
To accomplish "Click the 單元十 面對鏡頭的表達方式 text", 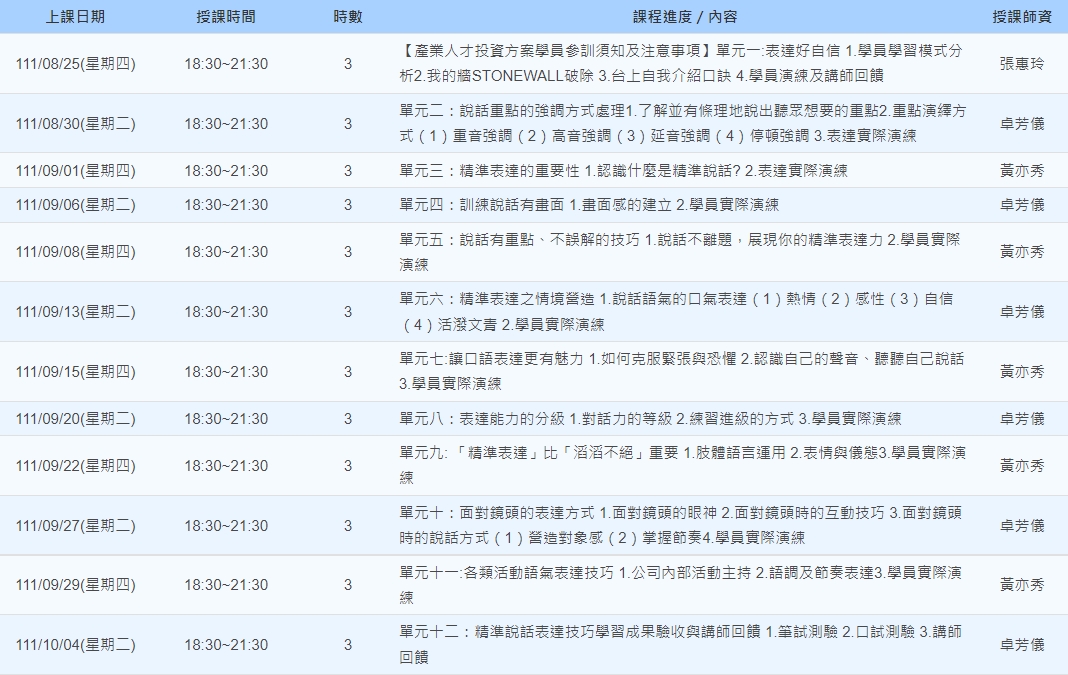I will [681, 525].
